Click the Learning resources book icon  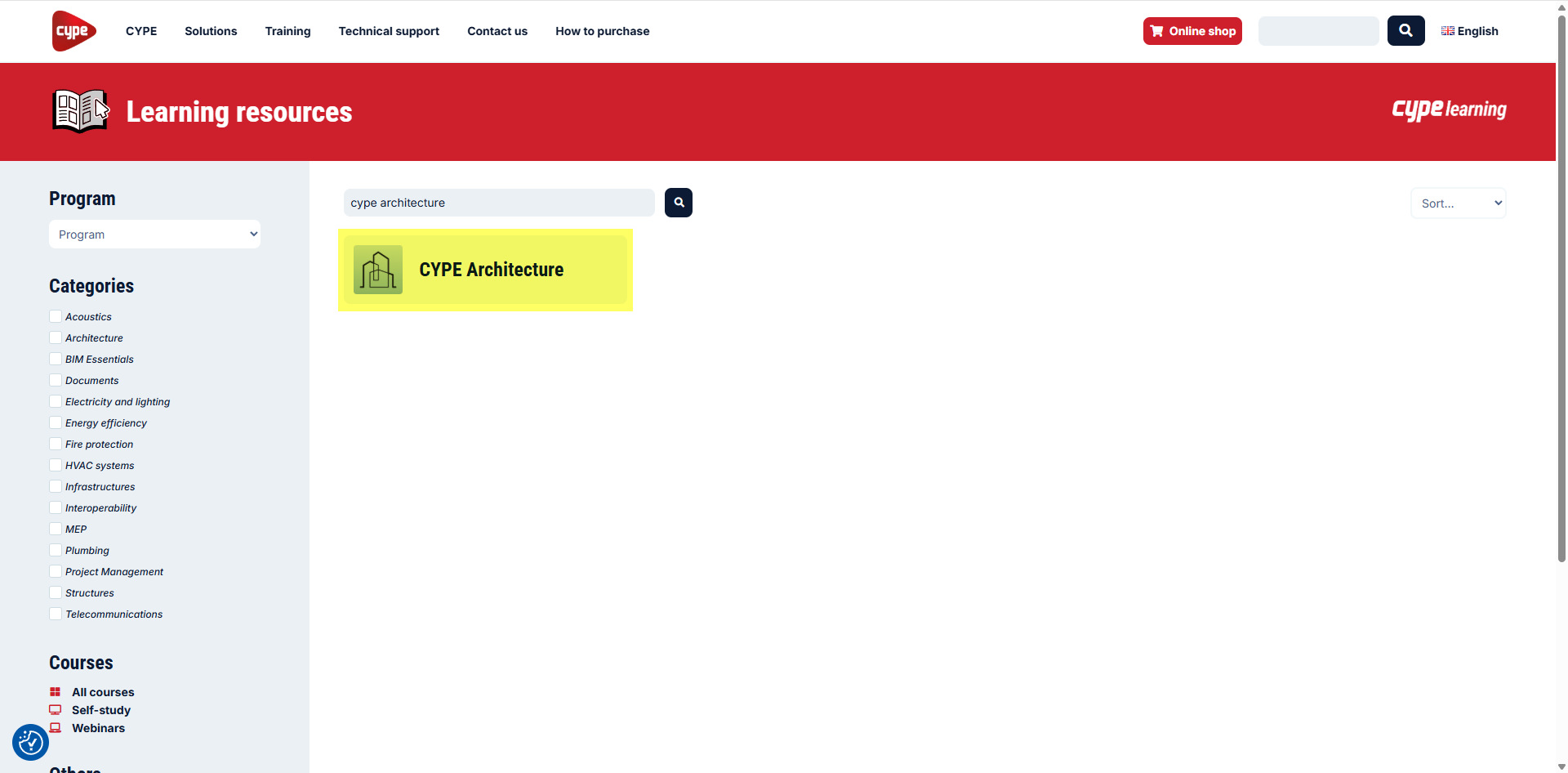coord(80,111)
